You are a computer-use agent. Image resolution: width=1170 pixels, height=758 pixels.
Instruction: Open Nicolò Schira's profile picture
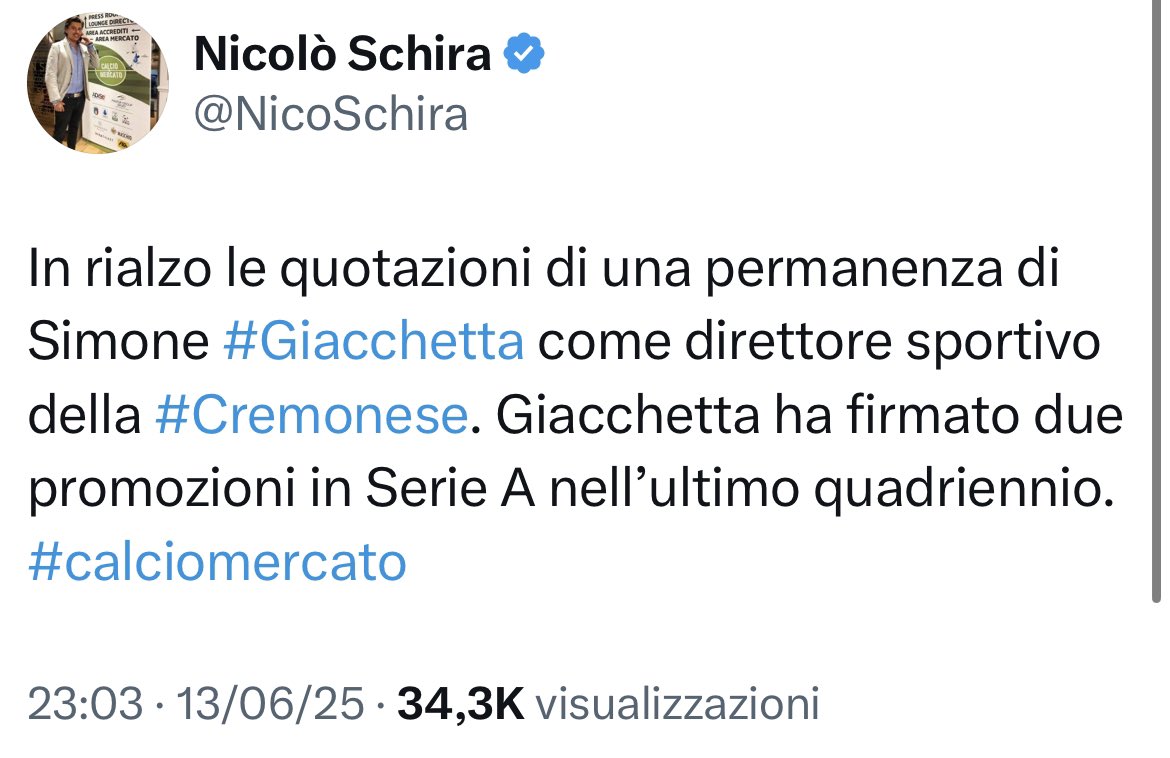pos(98,83)
